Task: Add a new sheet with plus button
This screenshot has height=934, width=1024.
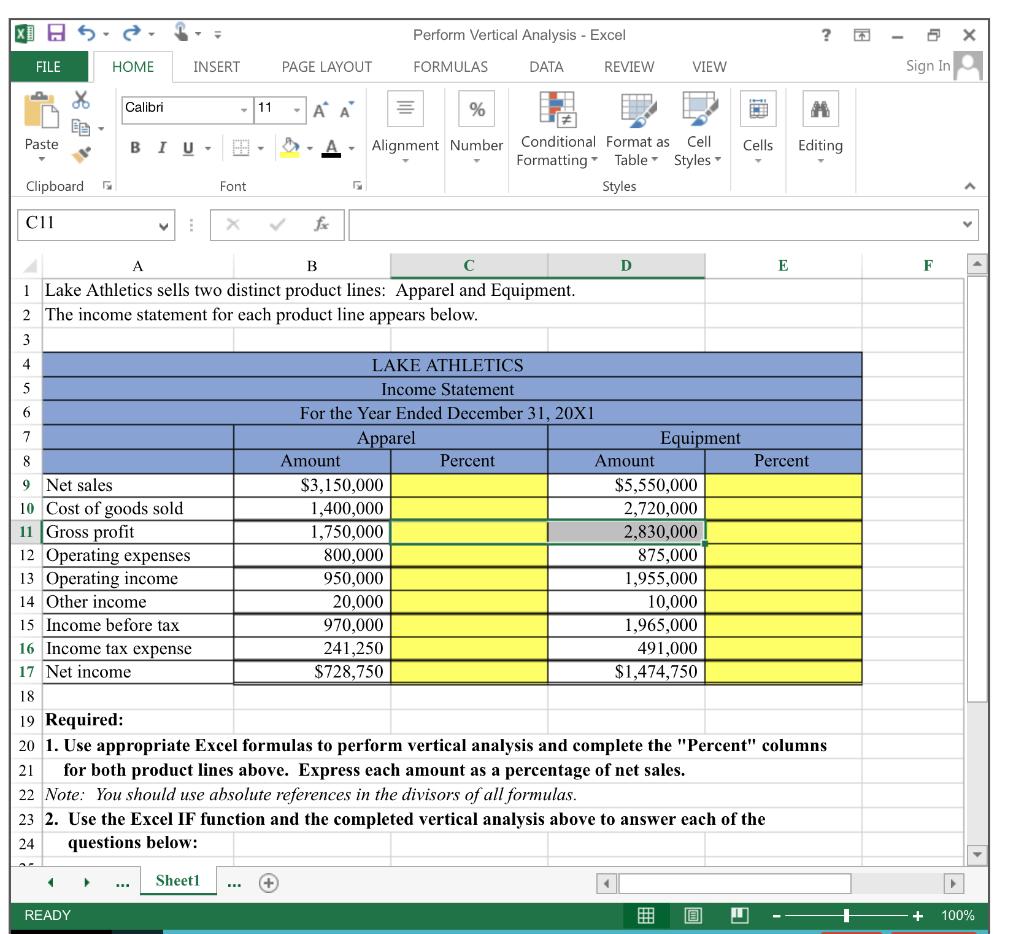Action: [x=268, y=883]
